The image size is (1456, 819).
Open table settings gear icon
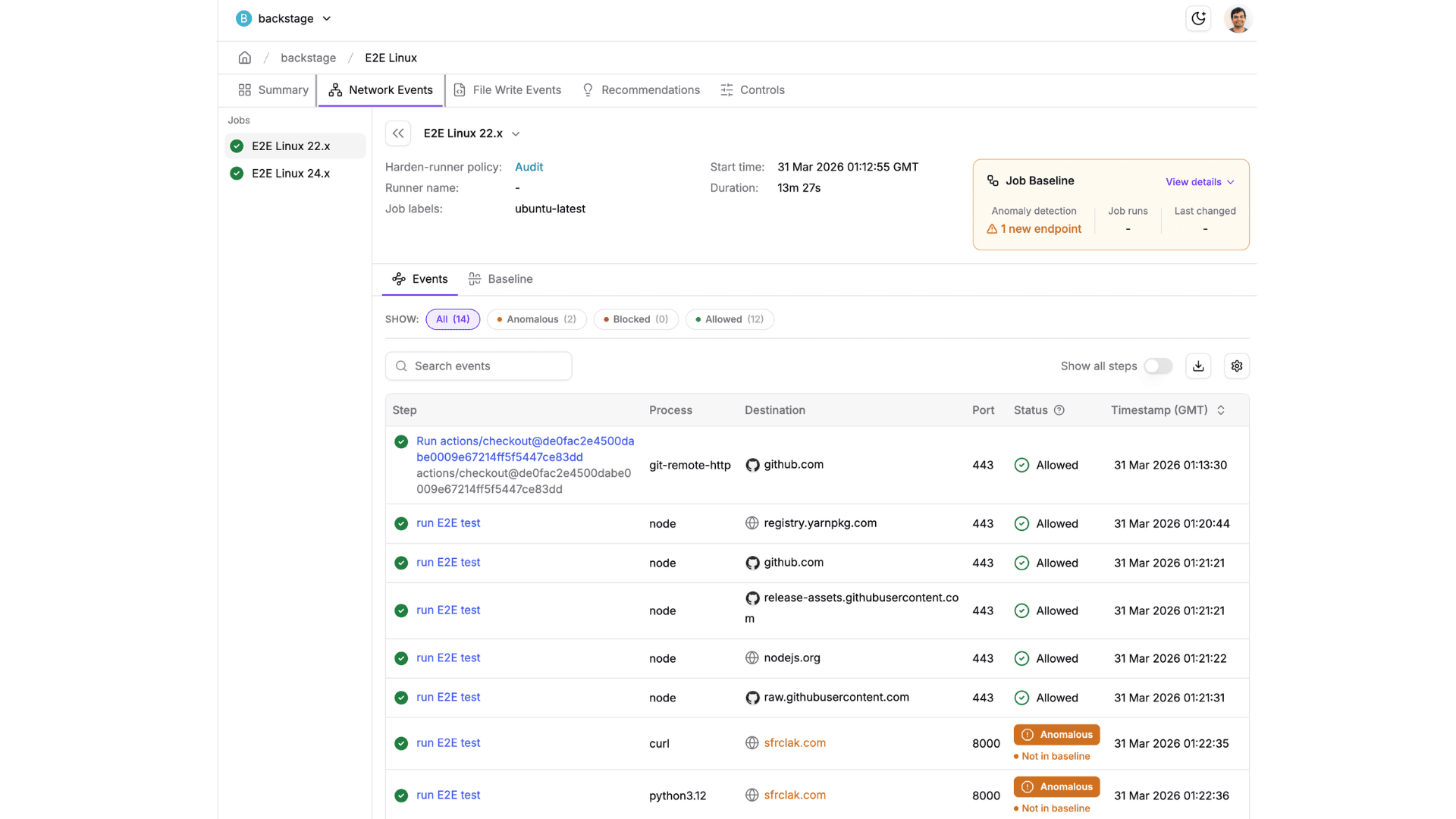1237,366
